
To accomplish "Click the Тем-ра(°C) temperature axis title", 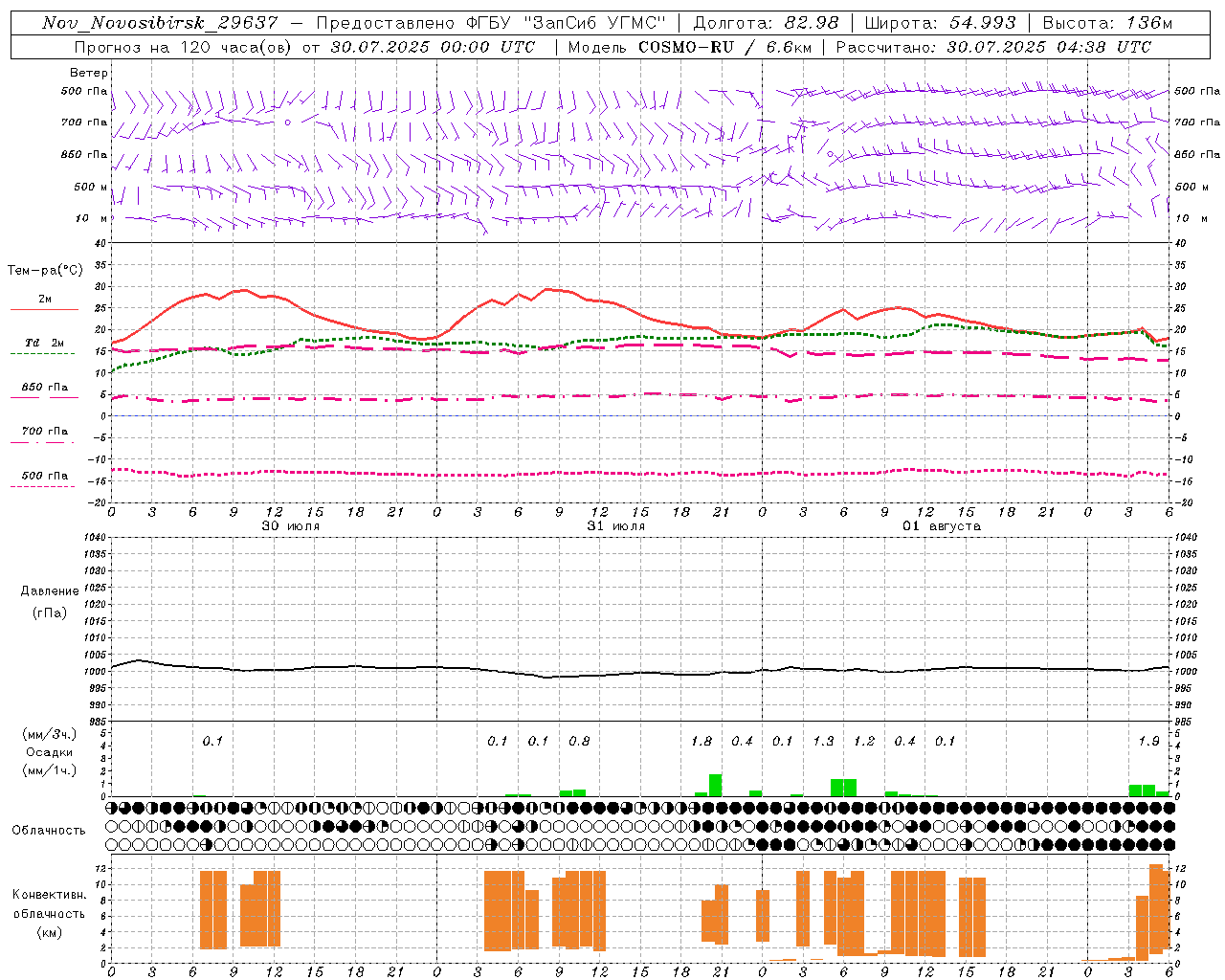I will 45,271.
